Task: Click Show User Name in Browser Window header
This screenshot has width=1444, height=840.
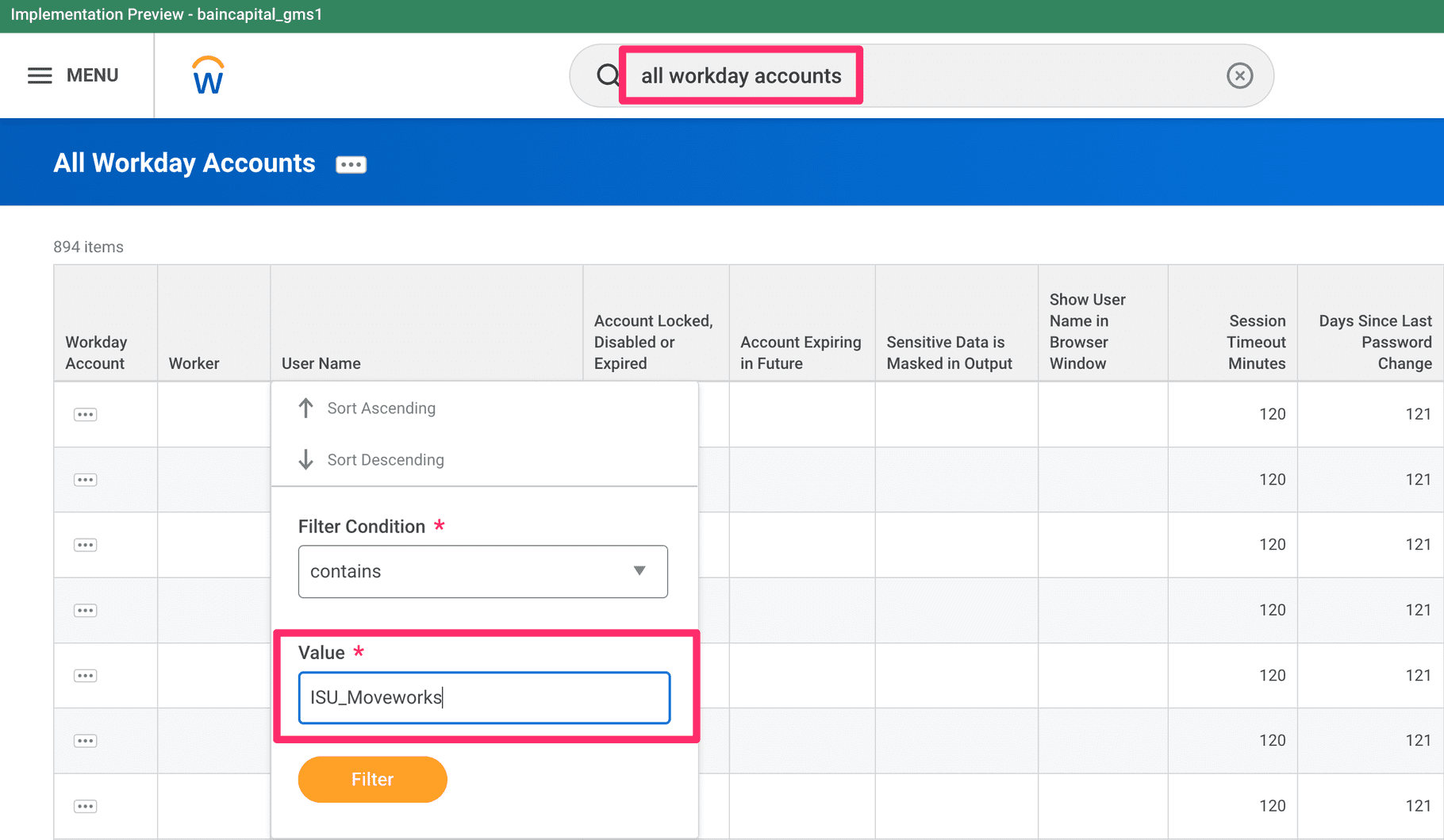Action: (x=1103, y=324)
